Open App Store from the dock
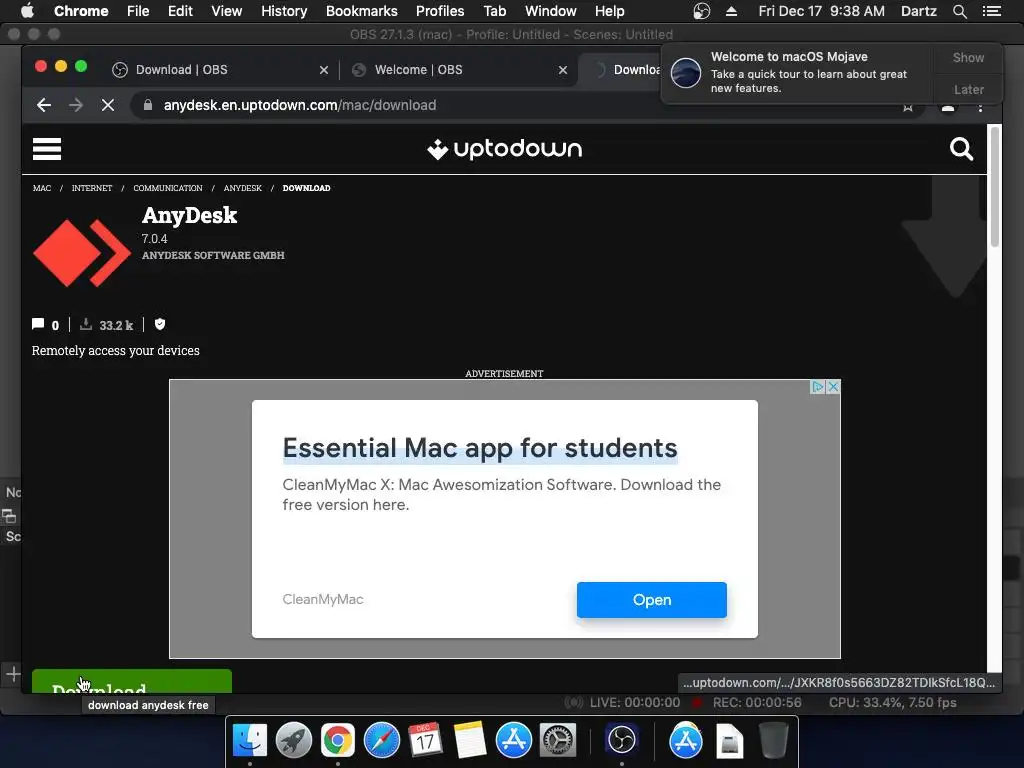1024x768 pixels. (x=513, y=741)
